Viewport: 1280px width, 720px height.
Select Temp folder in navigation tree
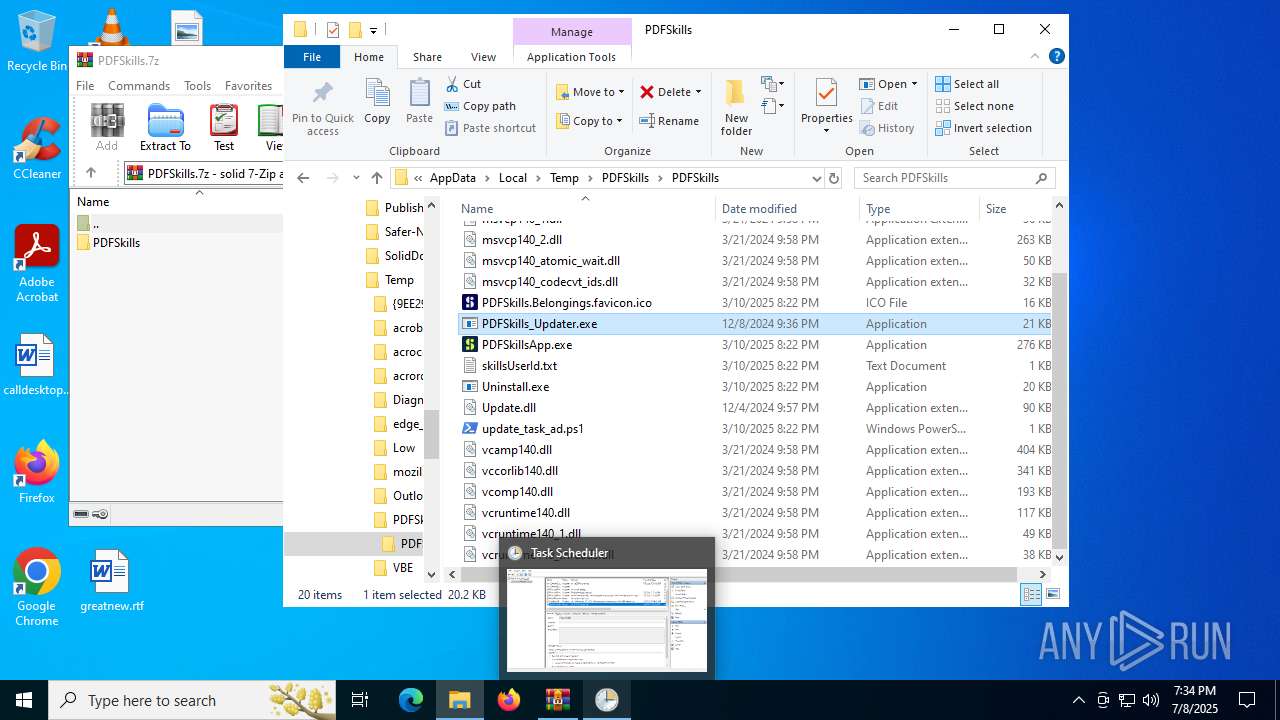point(399,280)
